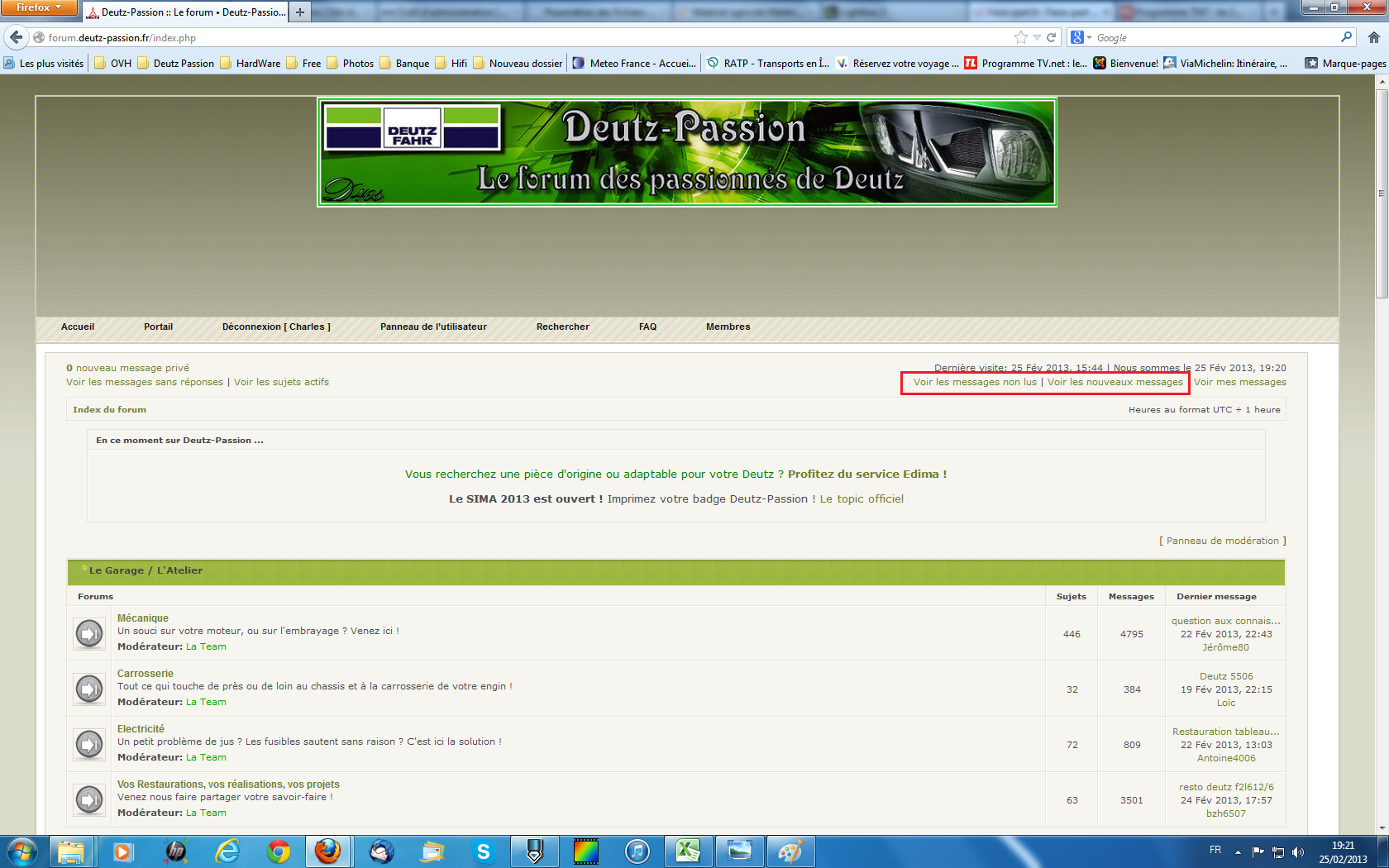
Task: Click Voir mes messages link
Action: (x=1240, y=382)
